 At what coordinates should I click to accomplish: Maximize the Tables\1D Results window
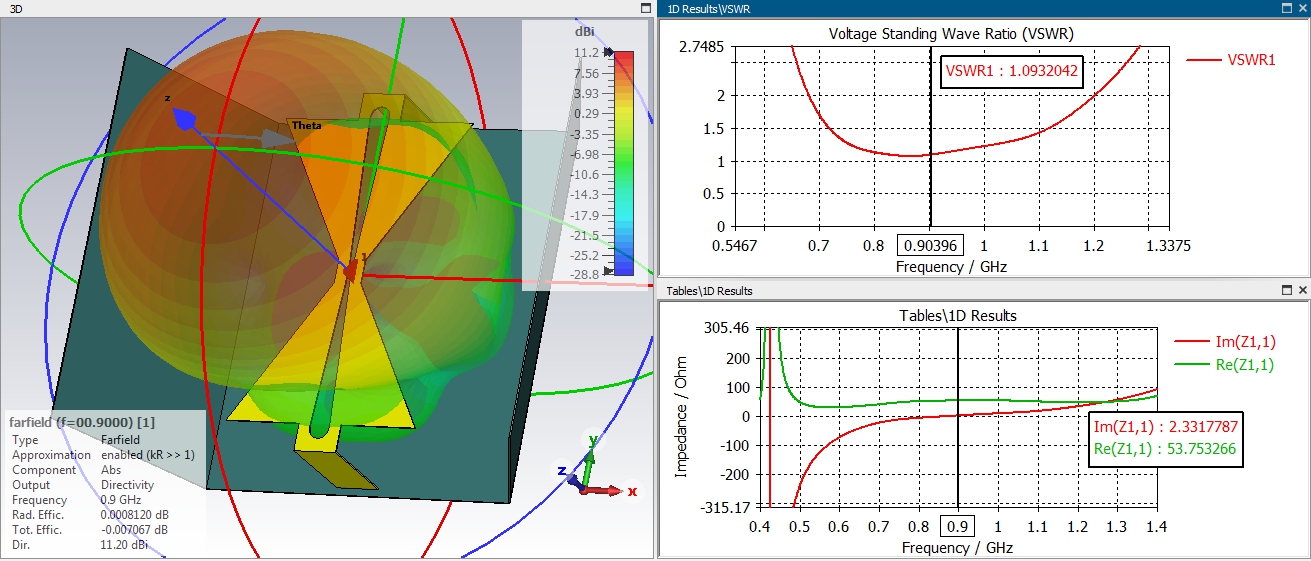point(1288,290)
